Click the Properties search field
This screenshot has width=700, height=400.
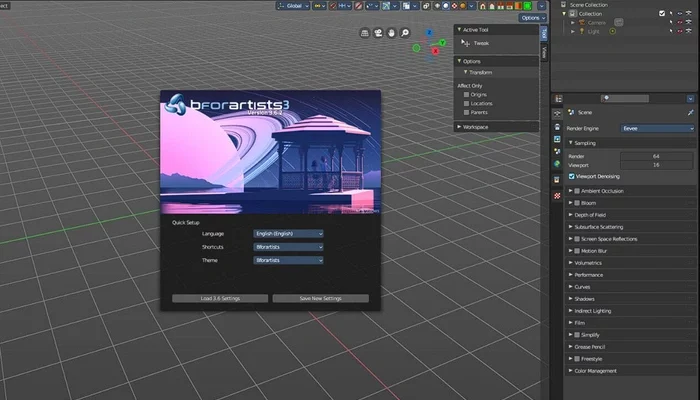(x=625, y=99)
